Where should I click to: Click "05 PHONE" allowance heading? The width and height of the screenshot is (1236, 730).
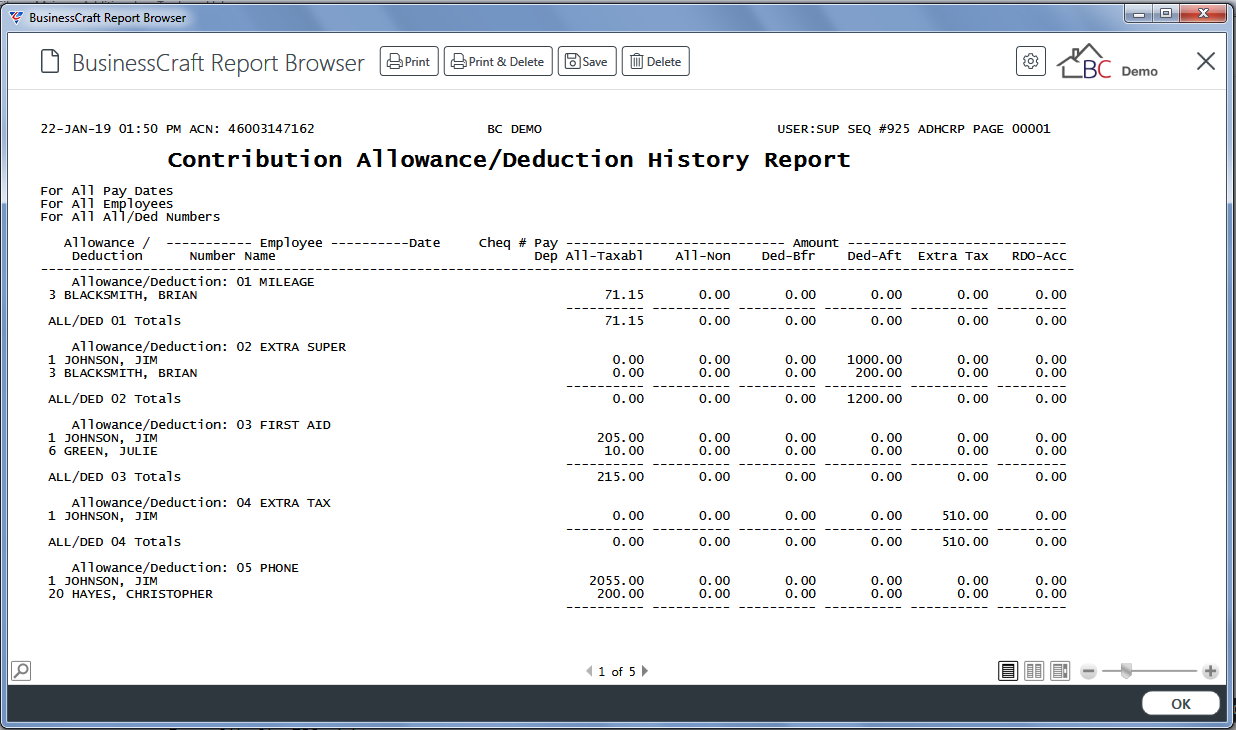267,568
